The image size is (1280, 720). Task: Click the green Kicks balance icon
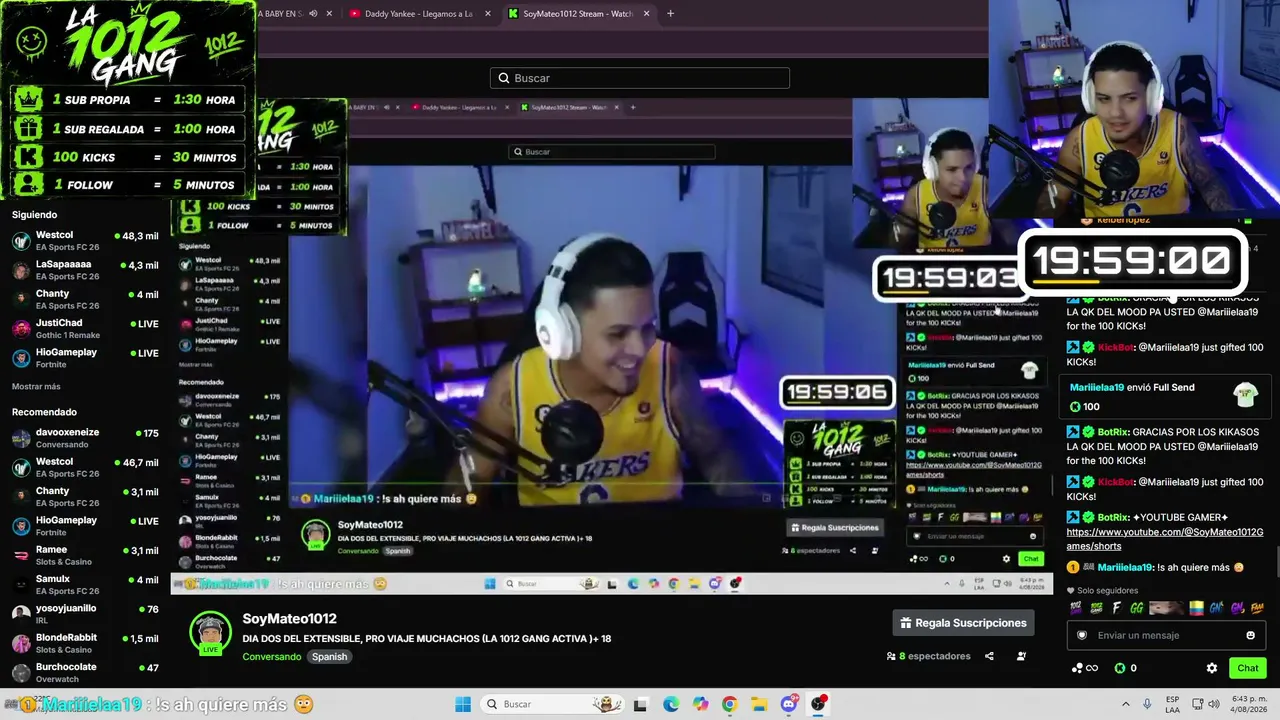click(1120, 668)
